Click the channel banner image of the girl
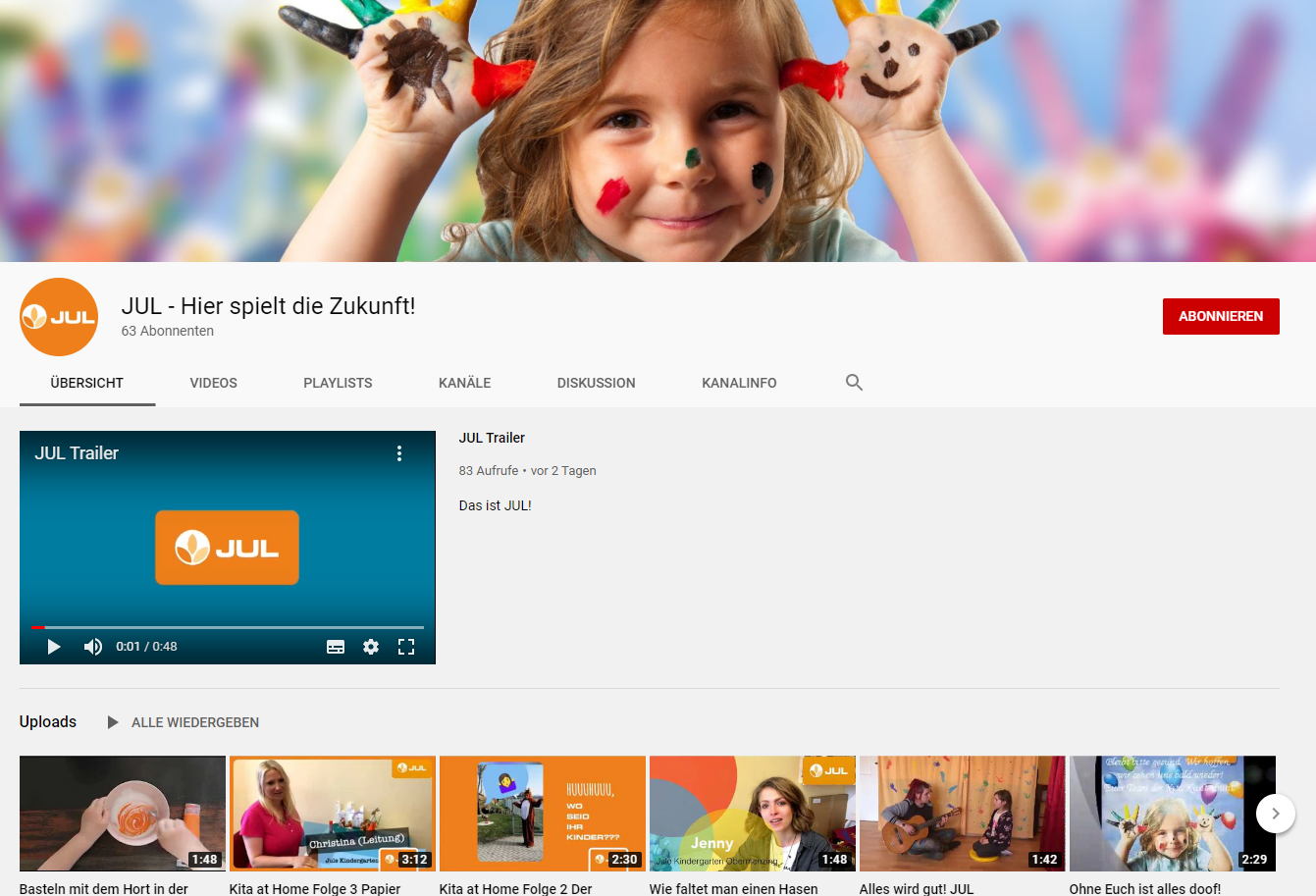Viewport: 1316px width, 896px height. (x=658, y=131)
